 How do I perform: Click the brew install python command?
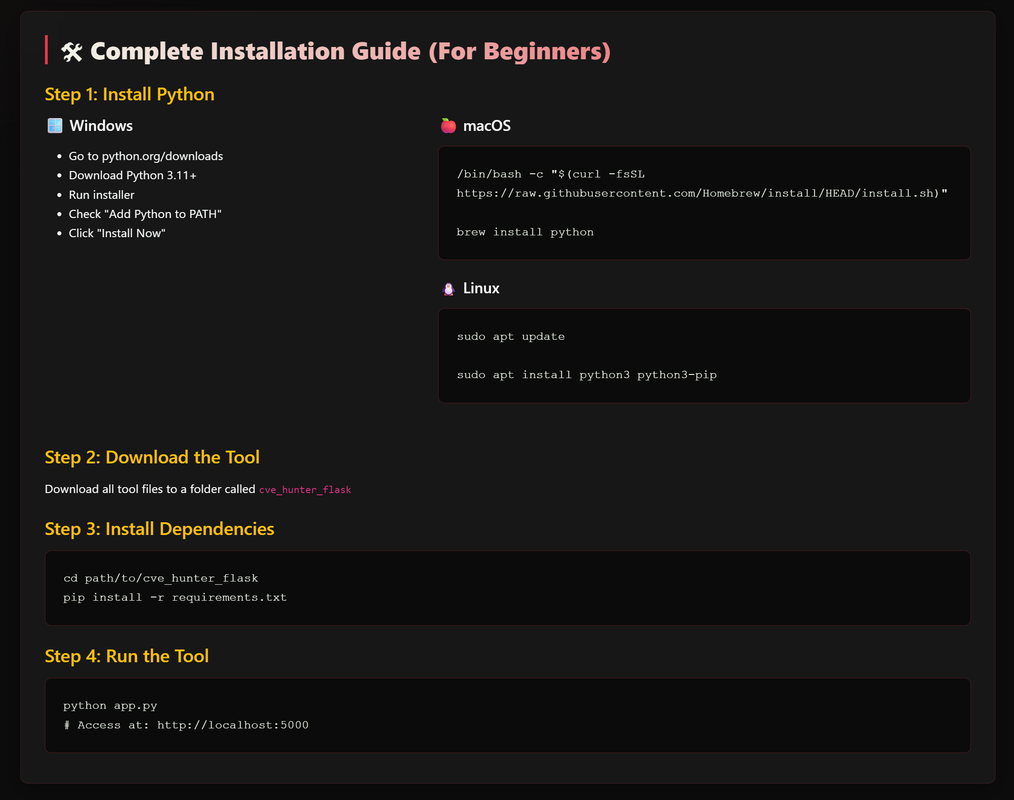coord(525,232)
